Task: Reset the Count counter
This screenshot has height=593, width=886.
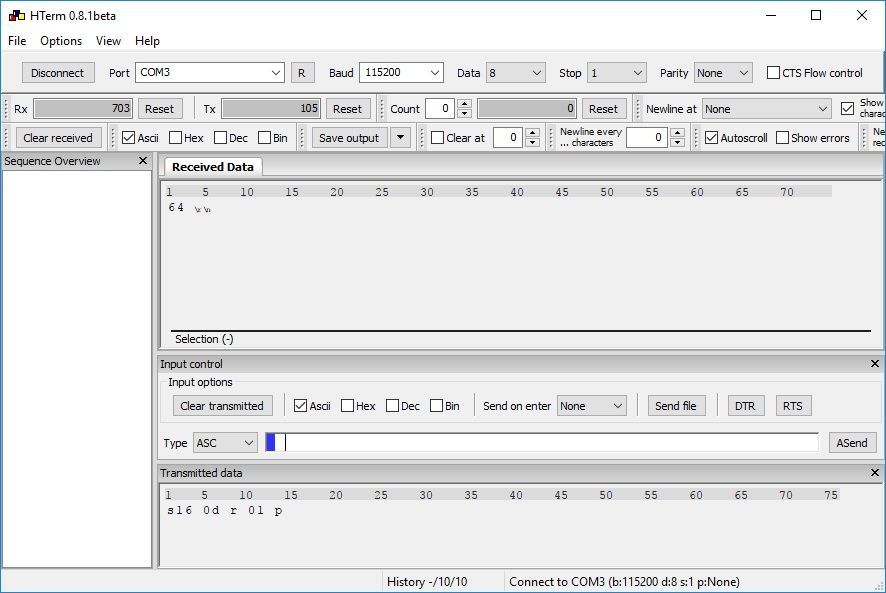Action: click(x=603, y=109)
